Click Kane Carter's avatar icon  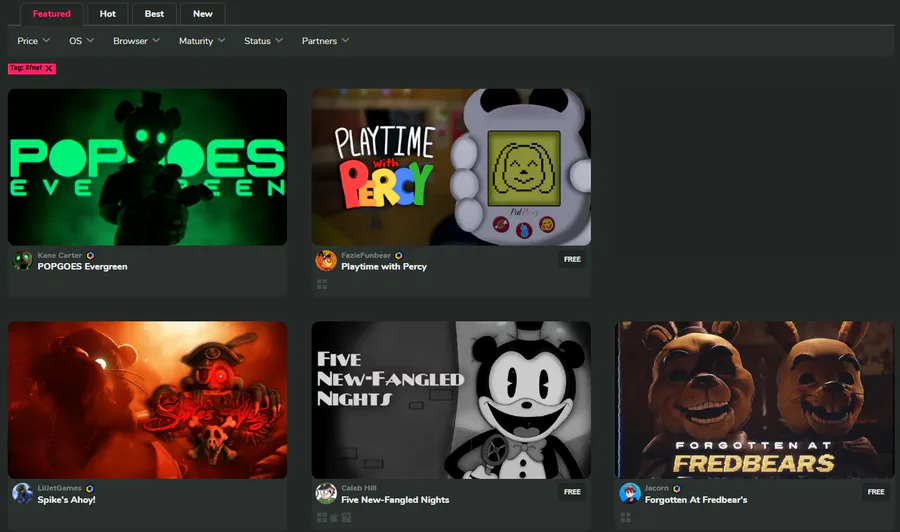click(x=23, y=261)
